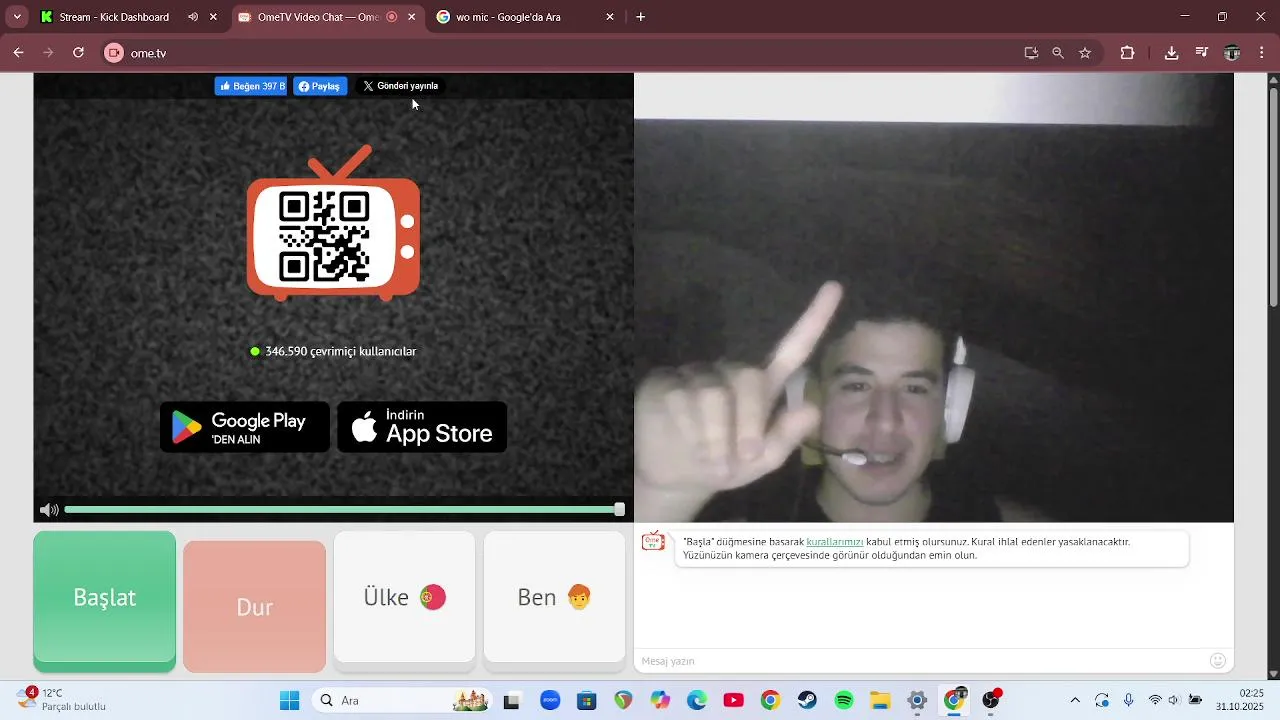The image size is (1280, 720).
Task: Open the Wi-Fi network tray icon
Action: click(x=1155, y=700)
